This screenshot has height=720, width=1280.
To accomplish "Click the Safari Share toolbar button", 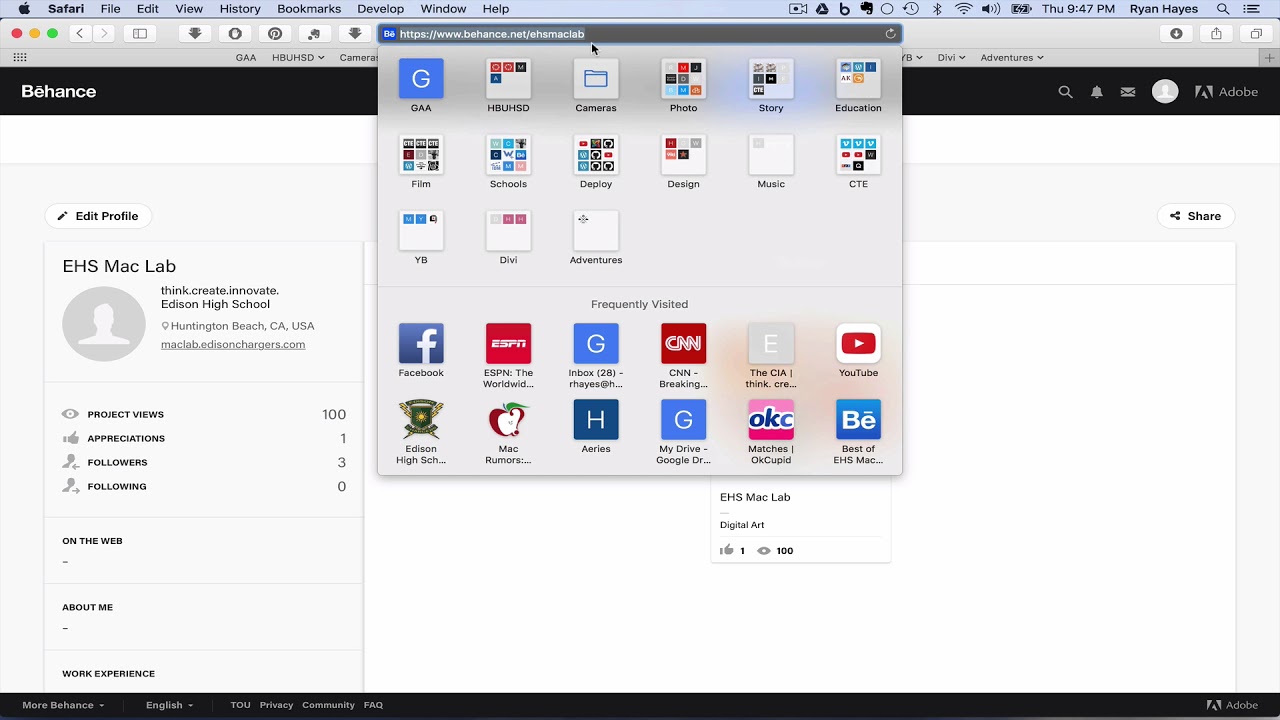I will 1216,34.
